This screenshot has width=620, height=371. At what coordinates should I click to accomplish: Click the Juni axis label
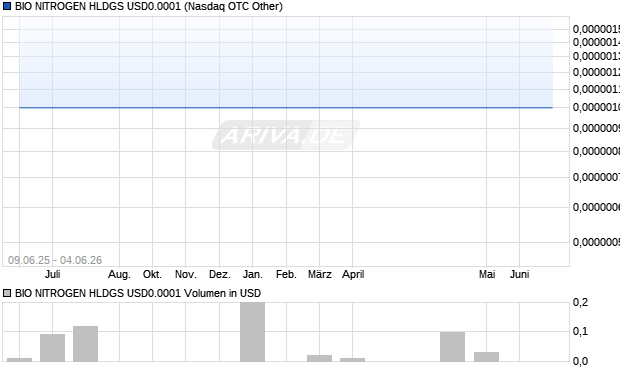[520, 274]
